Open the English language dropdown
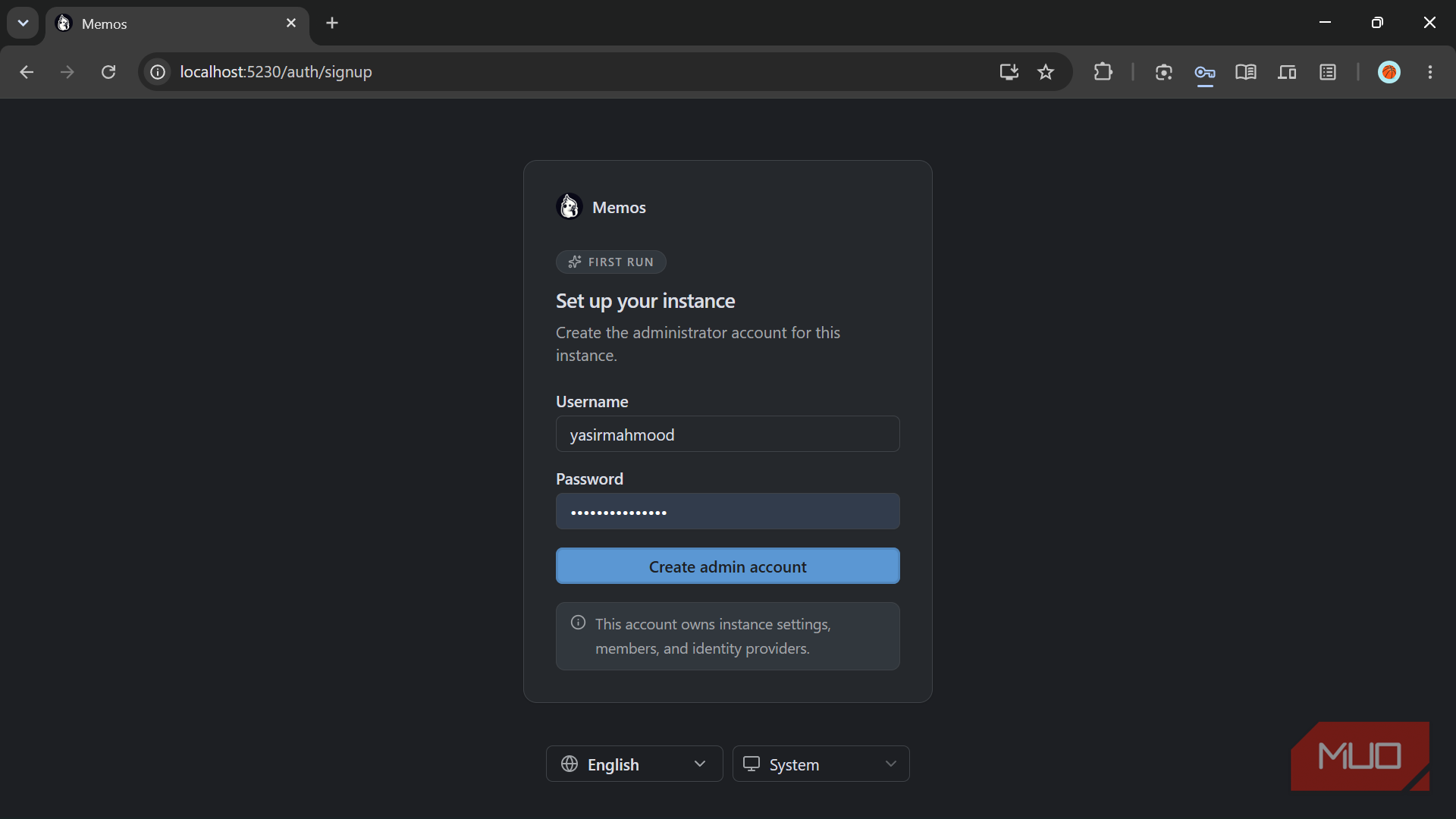Screen dimensions: 1456x819 (634, 764)
